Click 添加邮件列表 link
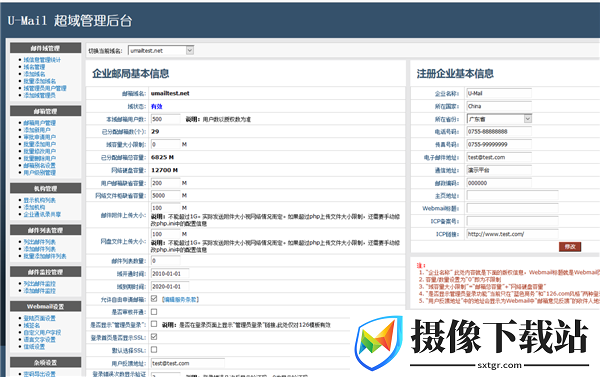This screenshot has height=377, width=600. coord(39,249)
